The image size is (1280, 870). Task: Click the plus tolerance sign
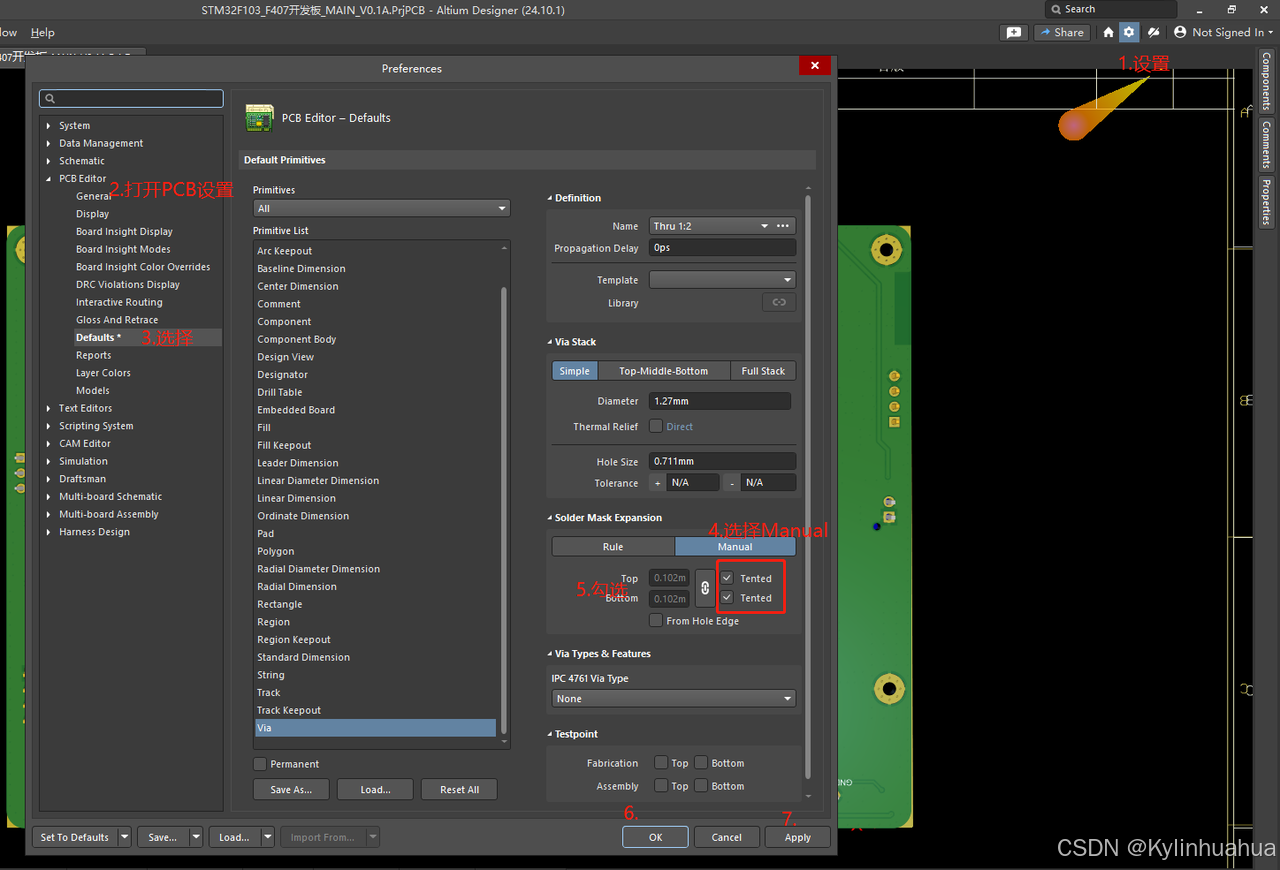658,483
